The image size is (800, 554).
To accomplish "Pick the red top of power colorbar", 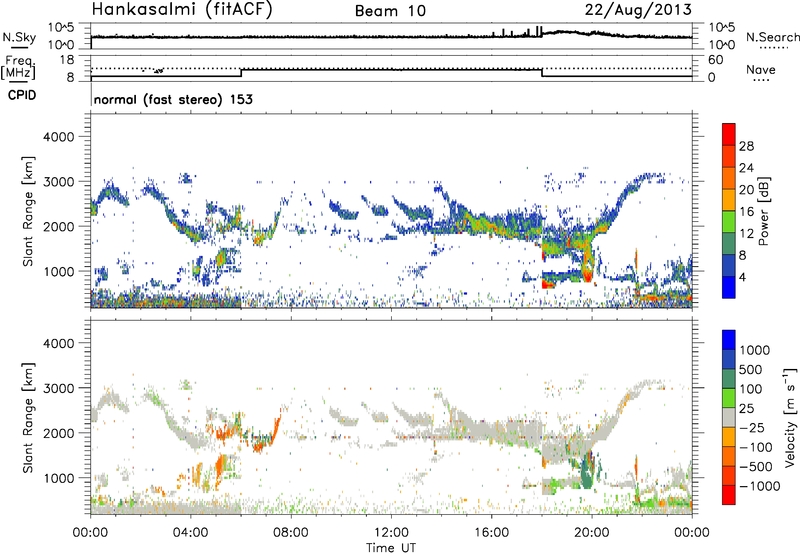I will (x=729, y=134).
